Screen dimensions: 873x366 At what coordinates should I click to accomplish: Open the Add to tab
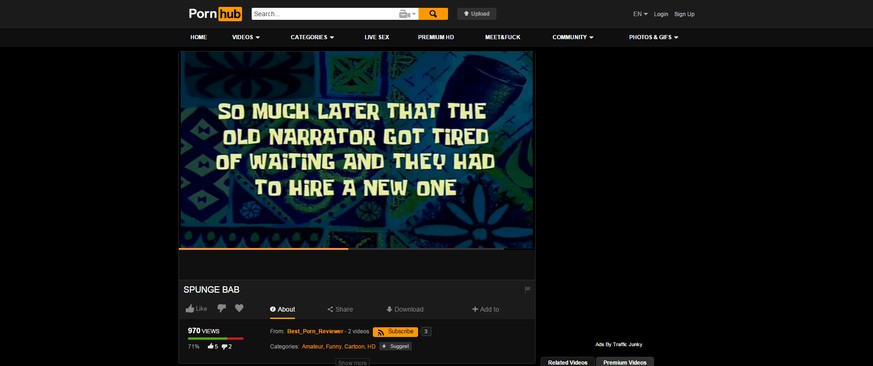(x=485, y=310)
